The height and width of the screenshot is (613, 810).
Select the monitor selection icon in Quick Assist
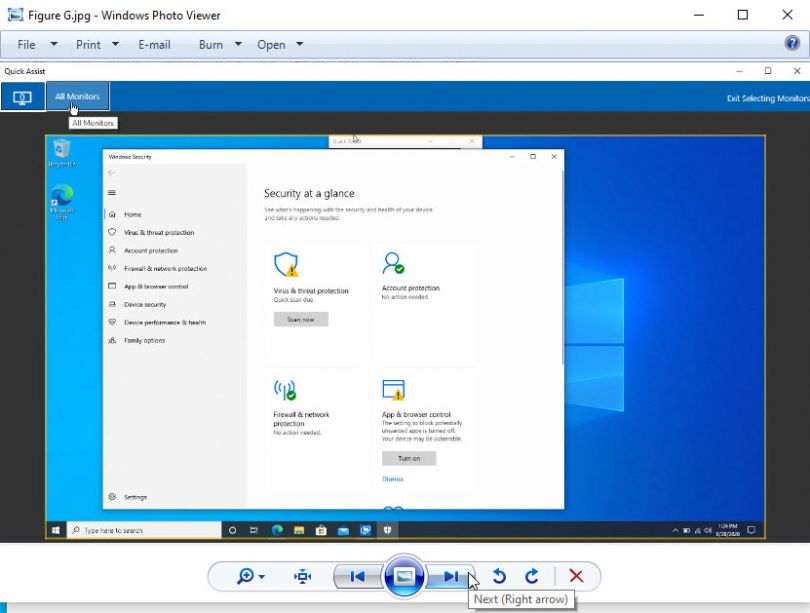click(x=22, y=96)
